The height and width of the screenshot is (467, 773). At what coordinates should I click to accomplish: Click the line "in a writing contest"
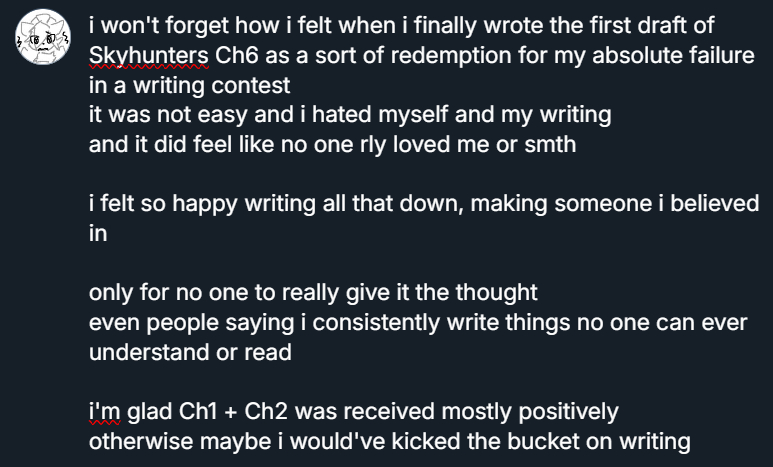(189, 86)
